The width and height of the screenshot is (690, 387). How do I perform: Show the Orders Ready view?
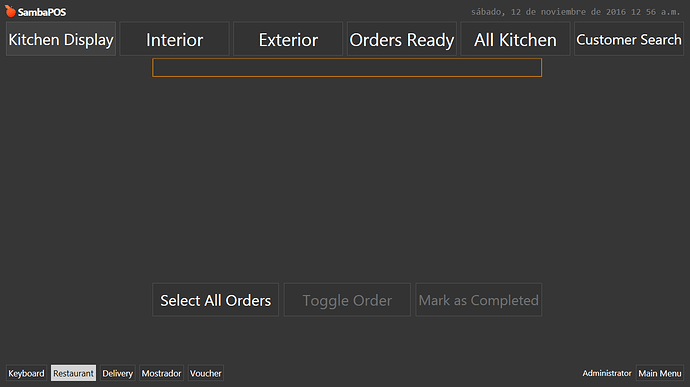point(401,39)
